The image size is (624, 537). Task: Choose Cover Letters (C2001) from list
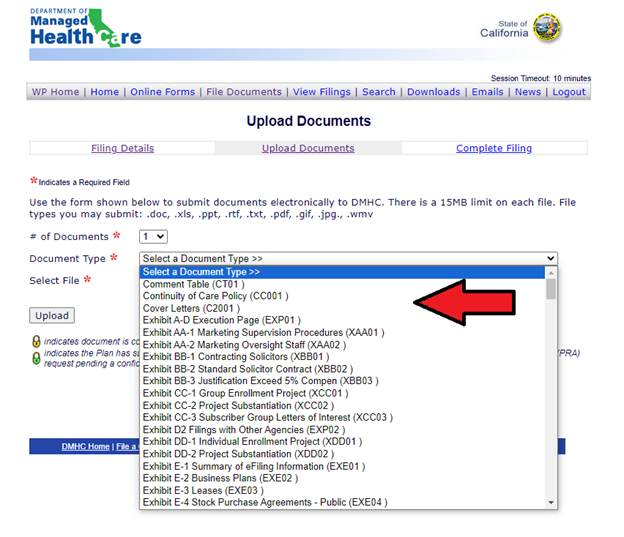190,308
